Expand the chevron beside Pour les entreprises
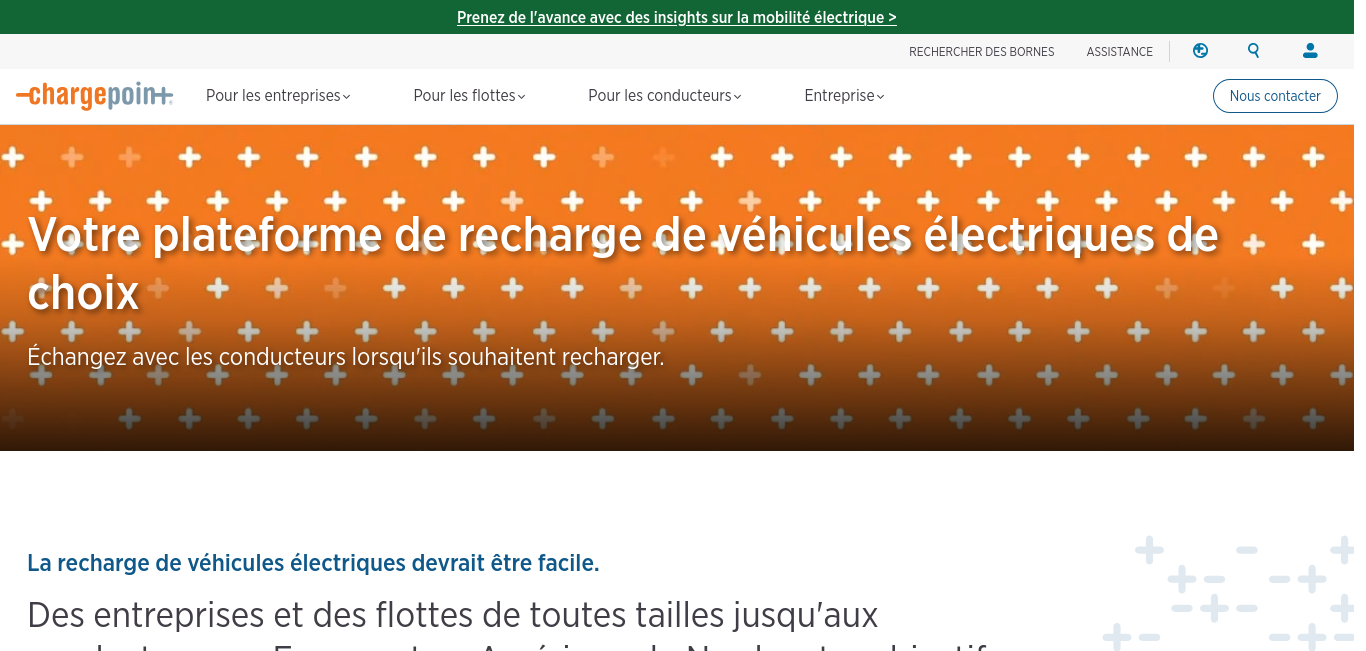Viewport: 1366px width, 651px height. (x=347, y=97)
